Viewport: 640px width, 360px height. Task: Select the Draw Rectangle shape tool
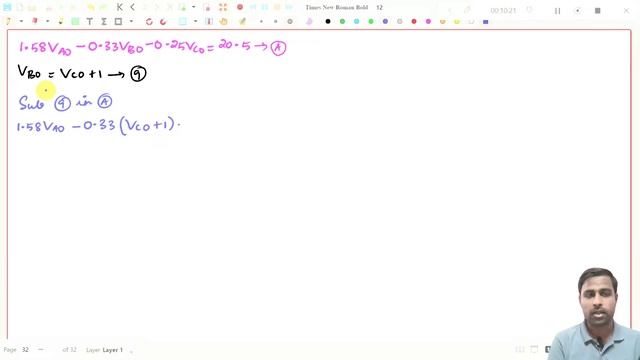click(118, 21)
